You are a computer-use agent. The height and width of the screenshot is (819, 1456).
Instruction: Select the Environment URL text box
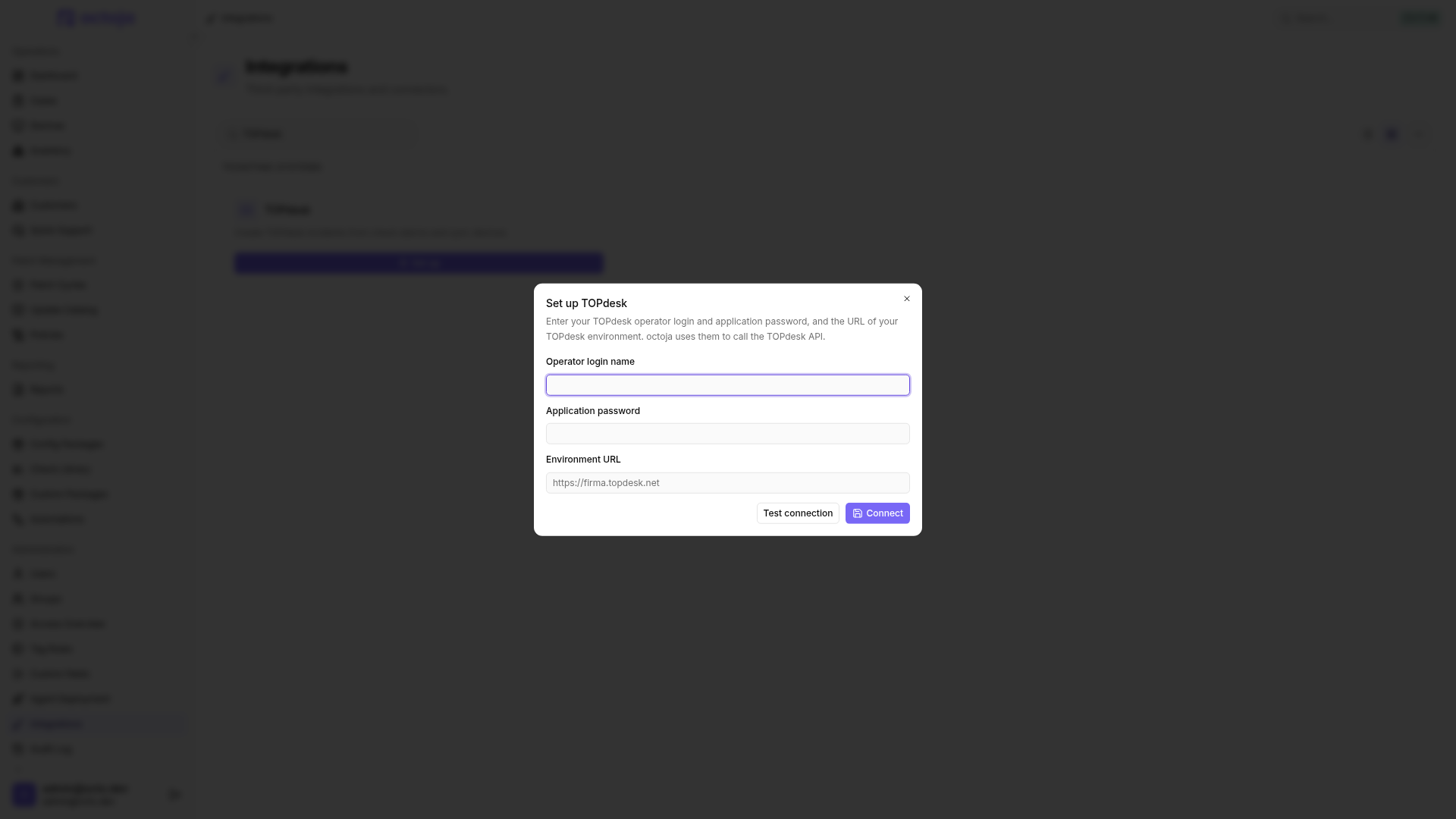pos(728,483)
